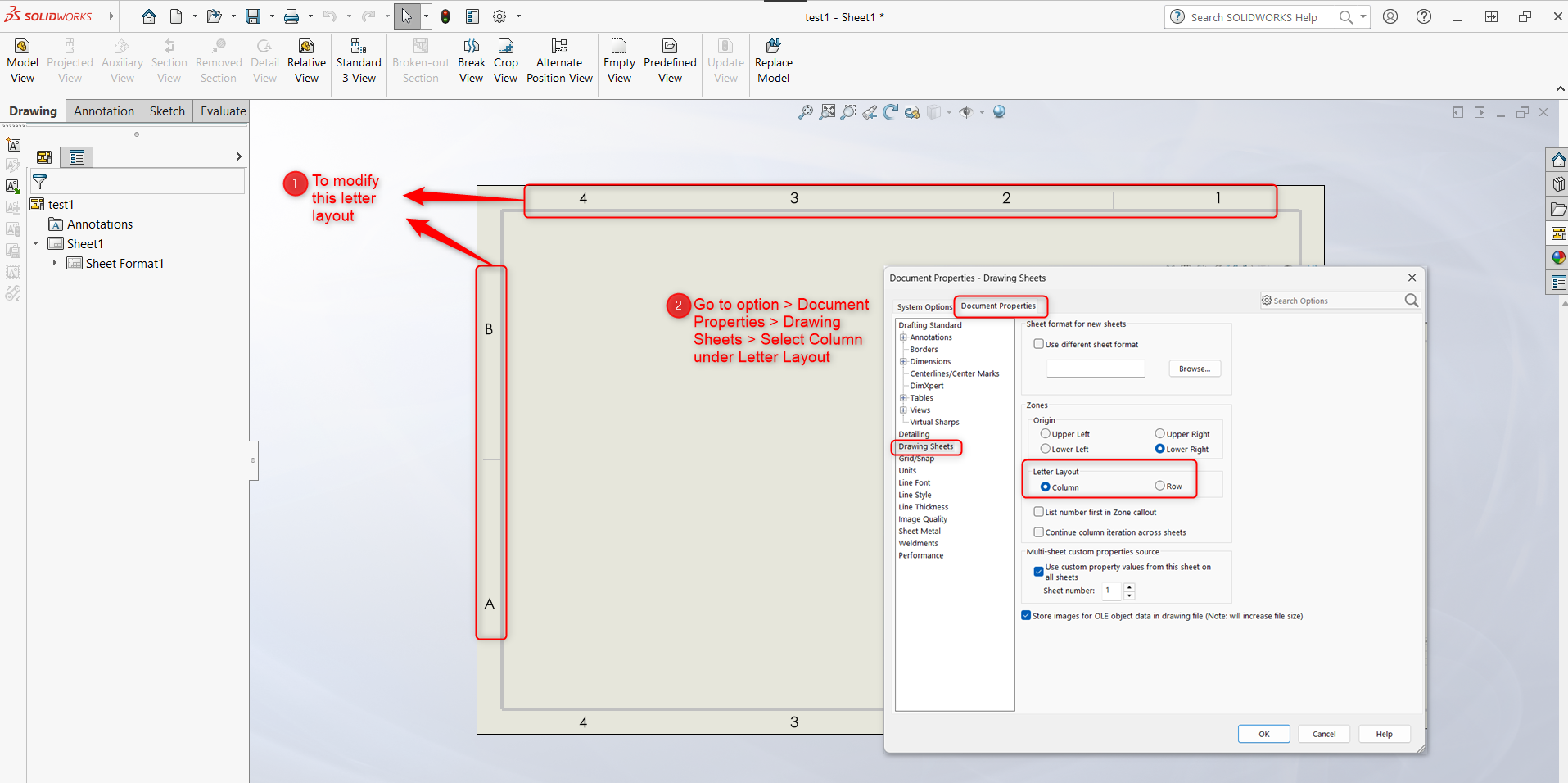Click the Zoom to Fit icon
The image size is (1568, 783).
(827, 112)
